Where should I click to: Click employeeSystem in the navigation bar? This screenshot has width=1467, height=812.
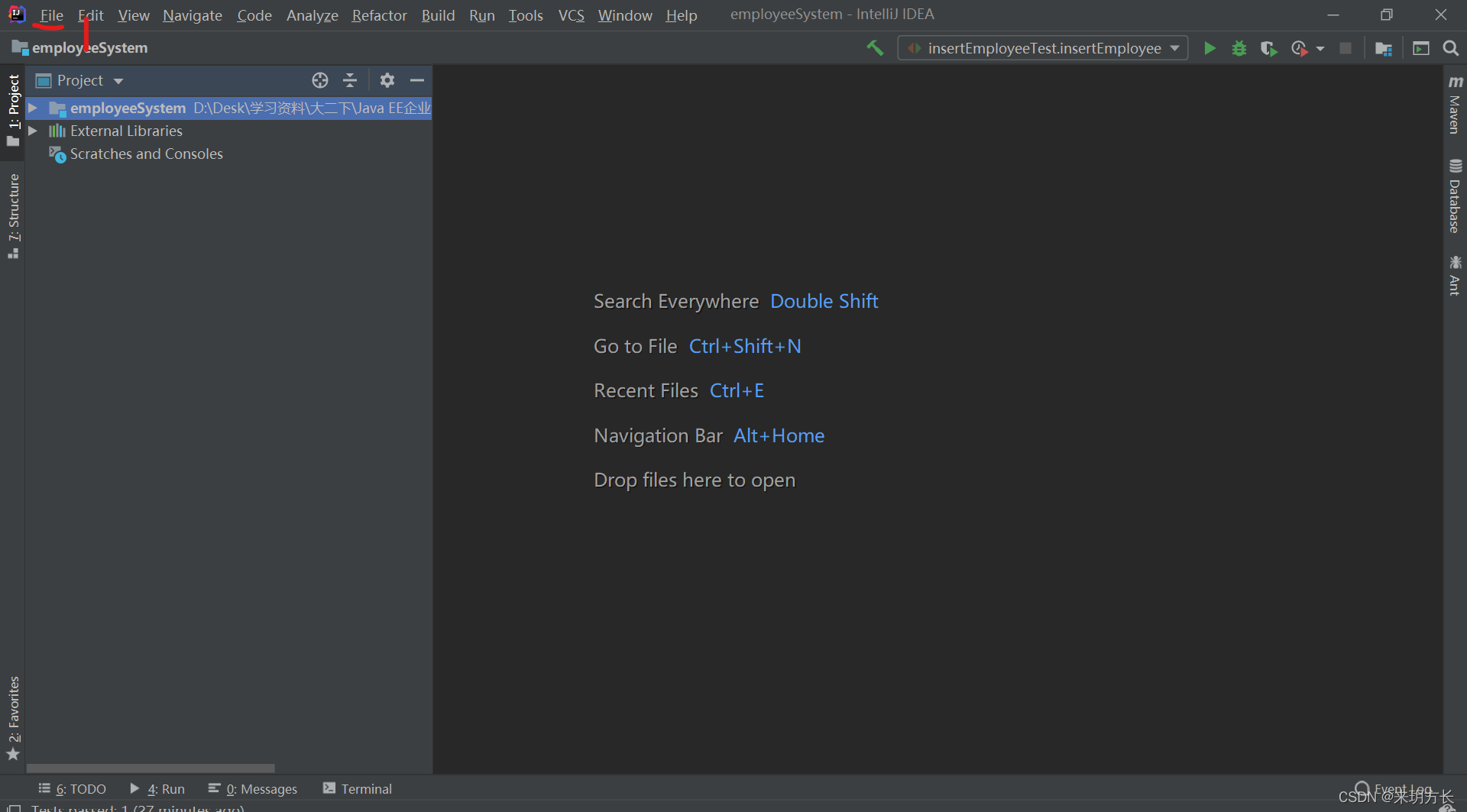click(x=80, y=47)
